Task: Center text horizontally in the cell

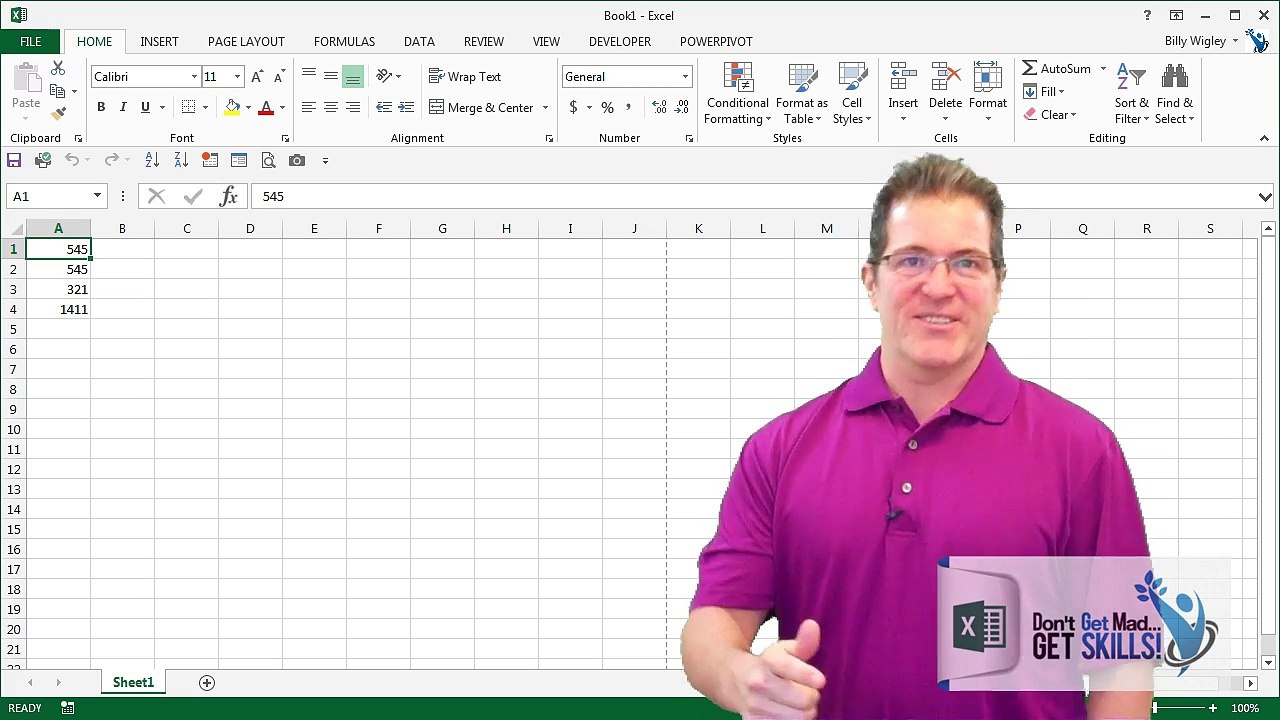Action: 331,107
